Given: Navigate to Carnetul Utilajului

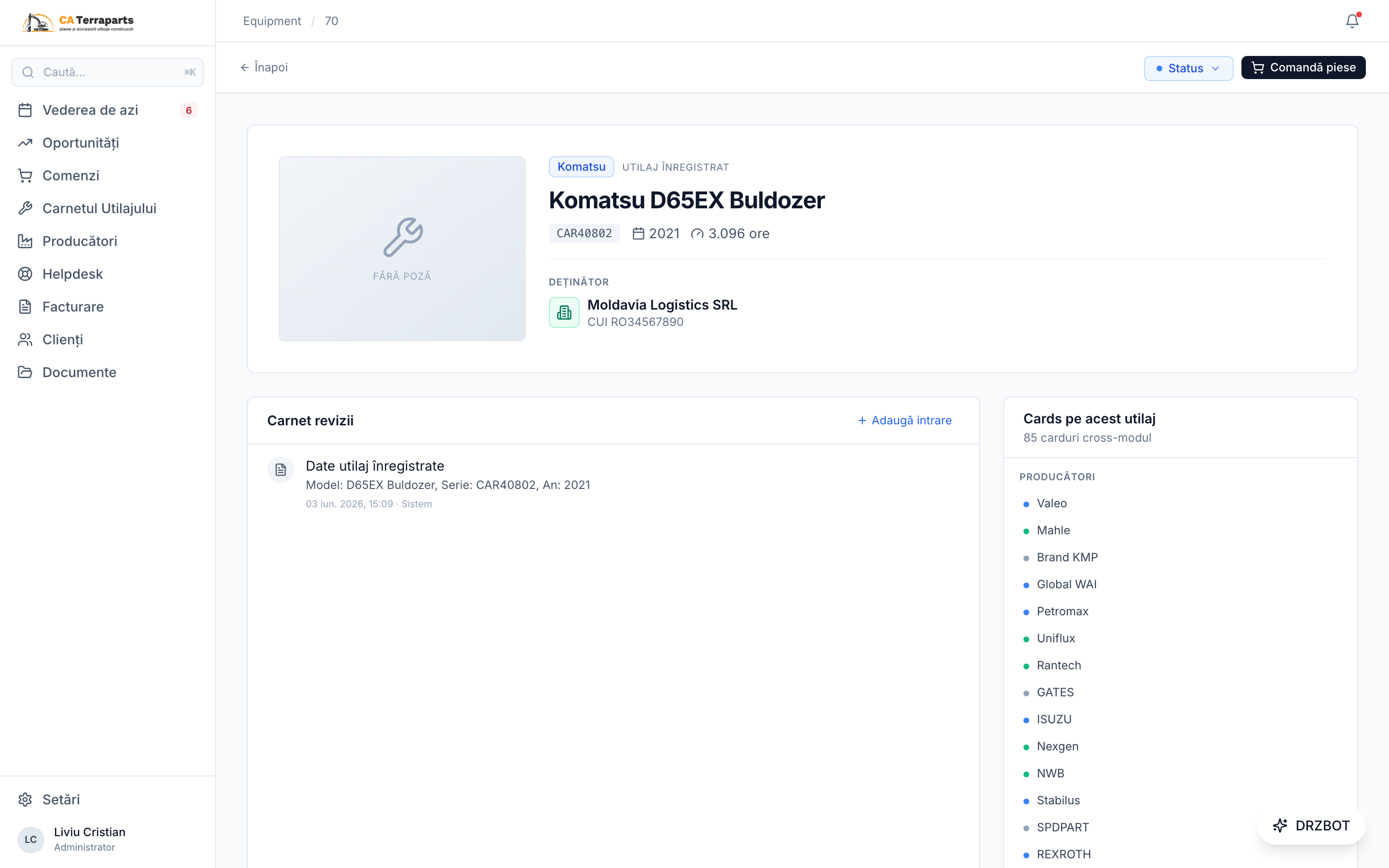Looking at the screenshot, I should 108,208.
